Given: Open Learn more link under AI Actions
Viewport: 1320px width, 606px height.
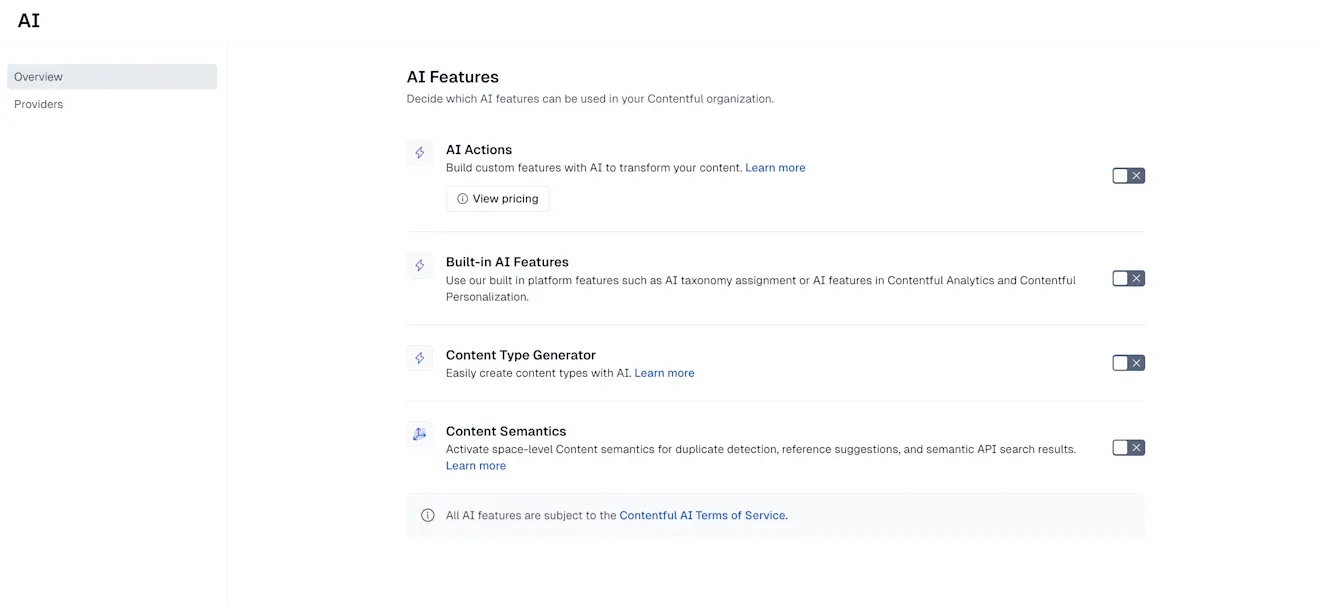Looking at the screenshot, I should coord(775,168).
